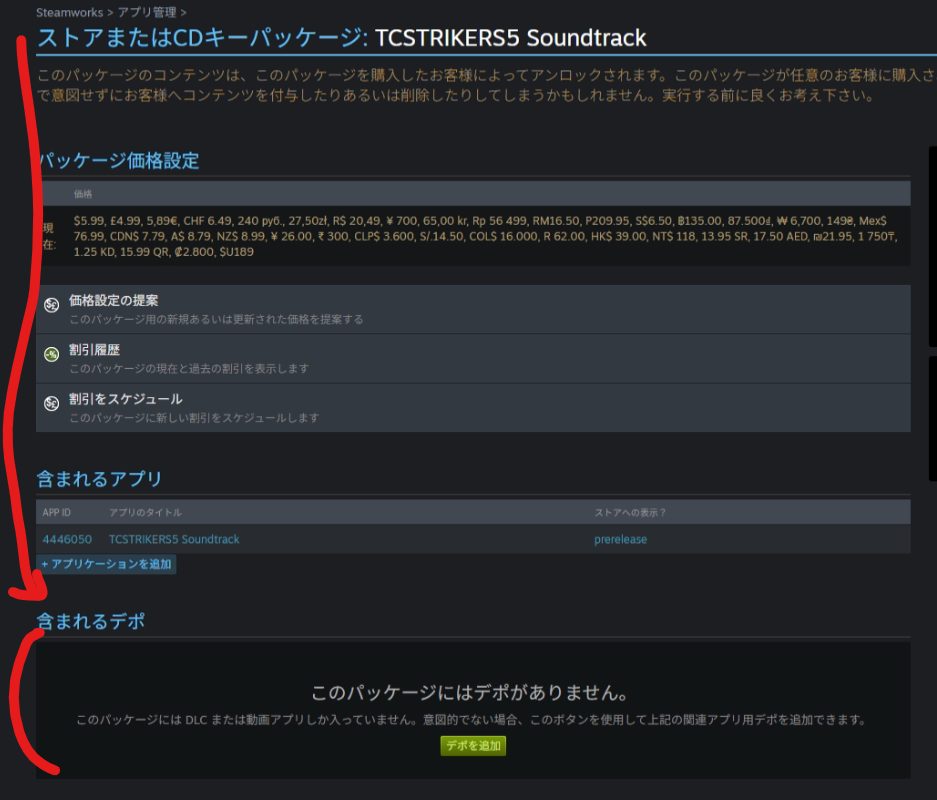Click the icon beside 価格設定の提案
Image resolution: width=937 pixels, height=800 pixels.
(52, 305)
